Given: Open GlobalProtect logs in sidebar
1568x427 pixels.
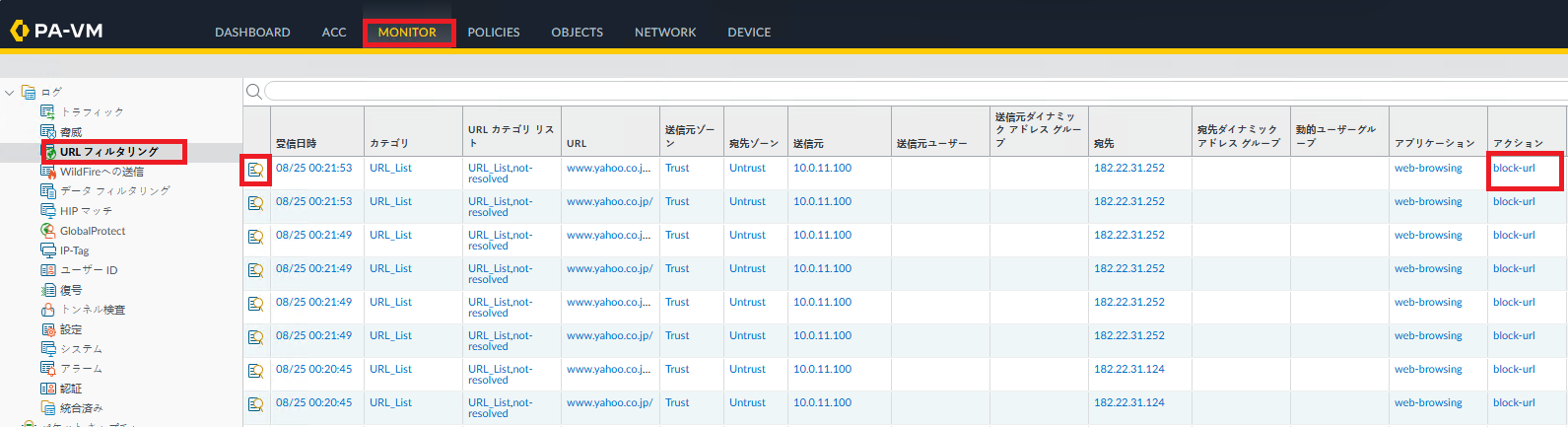Looking at the screenshot, I should 92,231.
